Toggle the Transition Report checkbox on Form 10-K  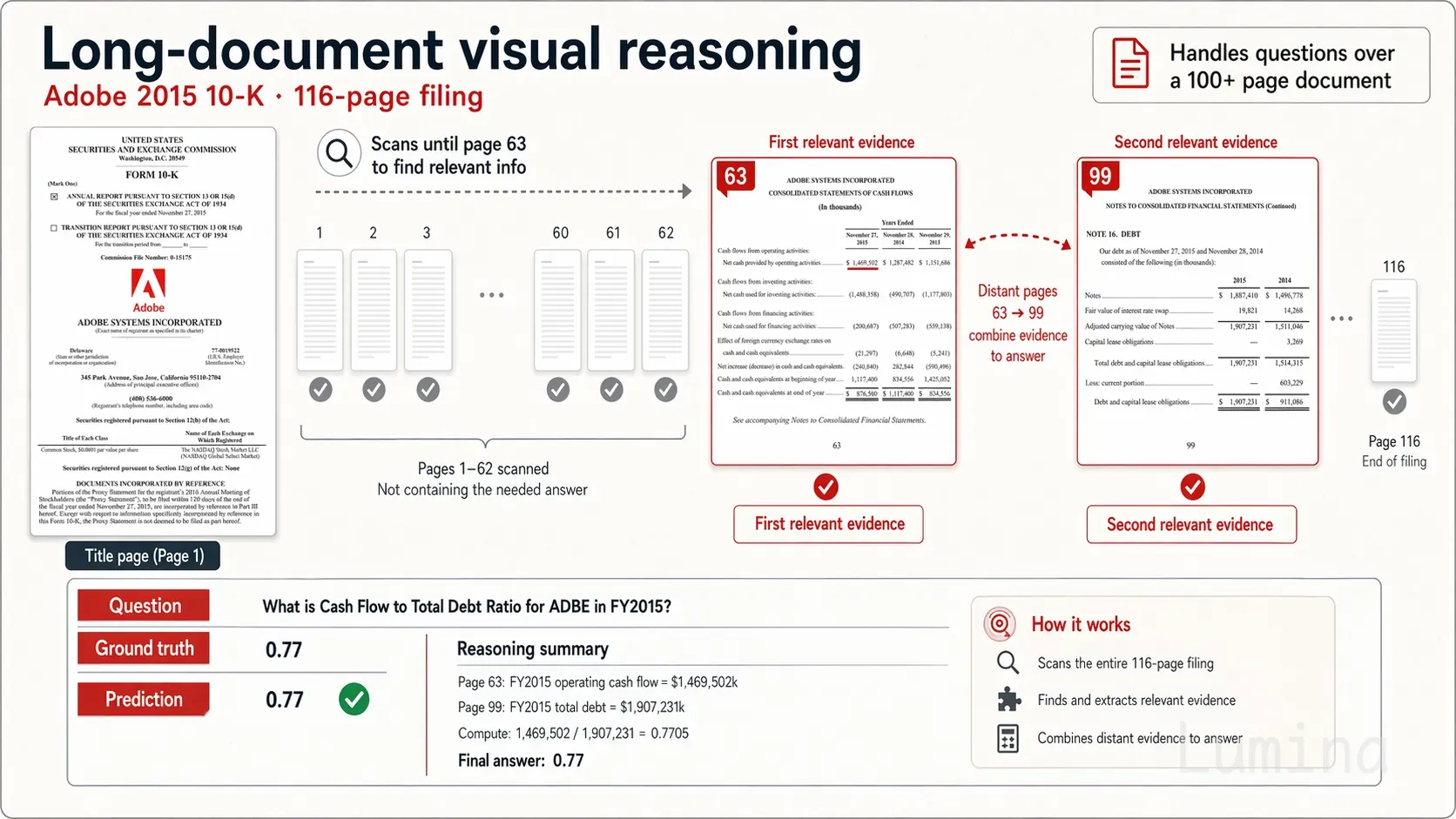tap(54, 228)
